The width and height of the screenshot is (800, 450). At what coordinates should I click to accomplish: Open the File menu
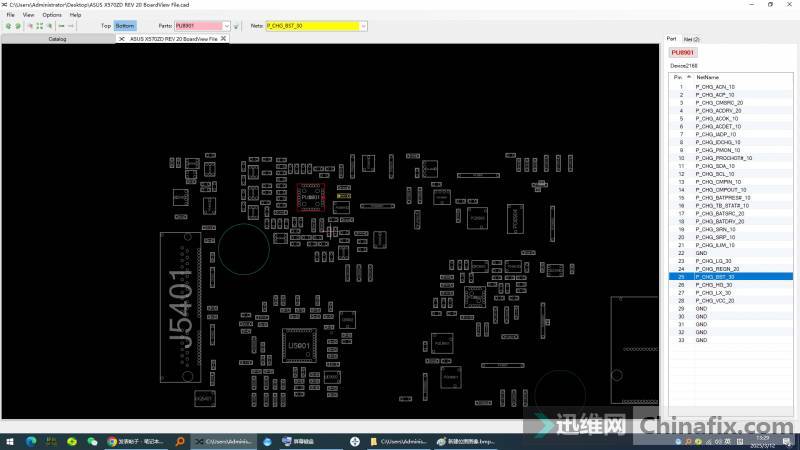tap(11, 15)
